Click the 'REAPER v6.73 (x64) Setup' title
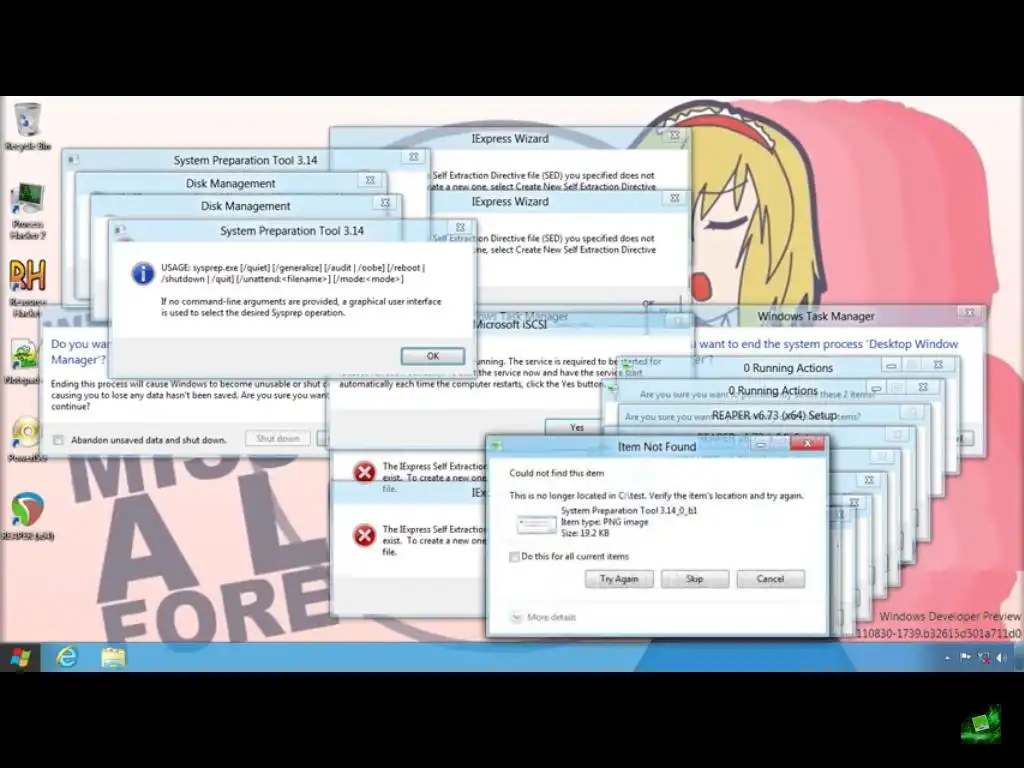The width and height of the screenshot is (1024, 768). [775, 415]
